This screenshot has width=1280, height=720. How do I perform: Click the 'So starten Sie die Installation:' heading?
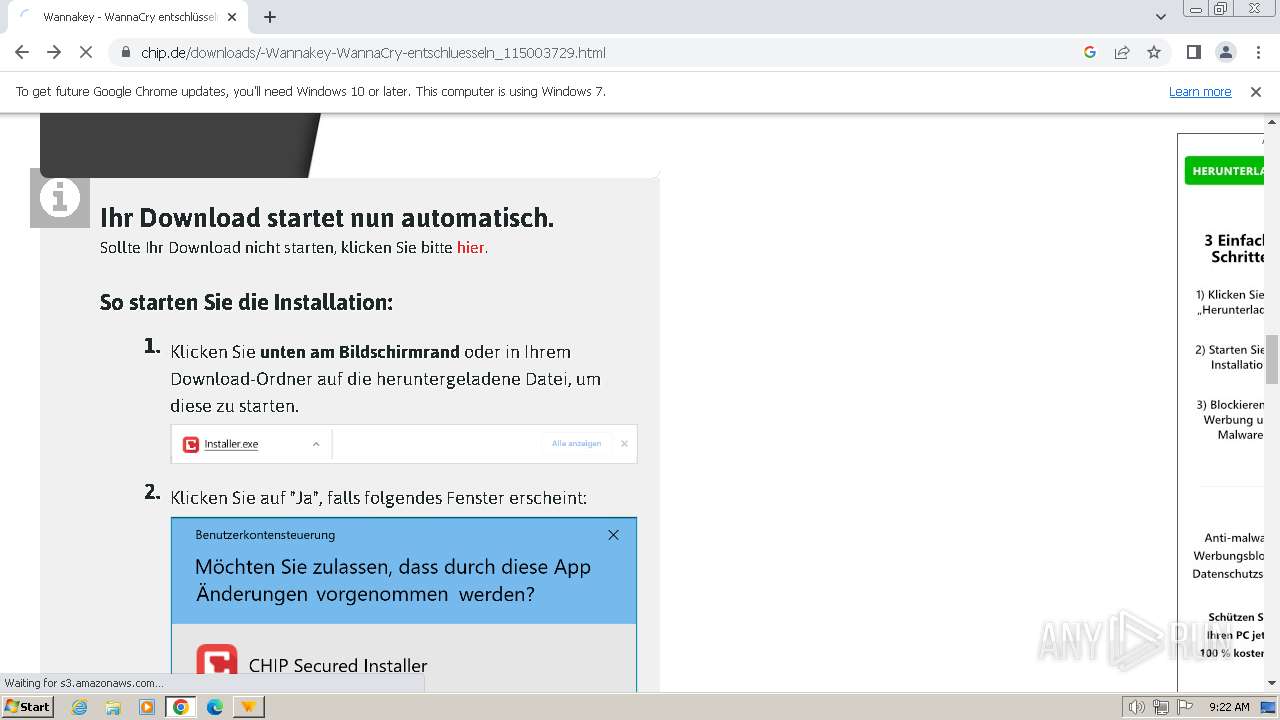(246, 302)
